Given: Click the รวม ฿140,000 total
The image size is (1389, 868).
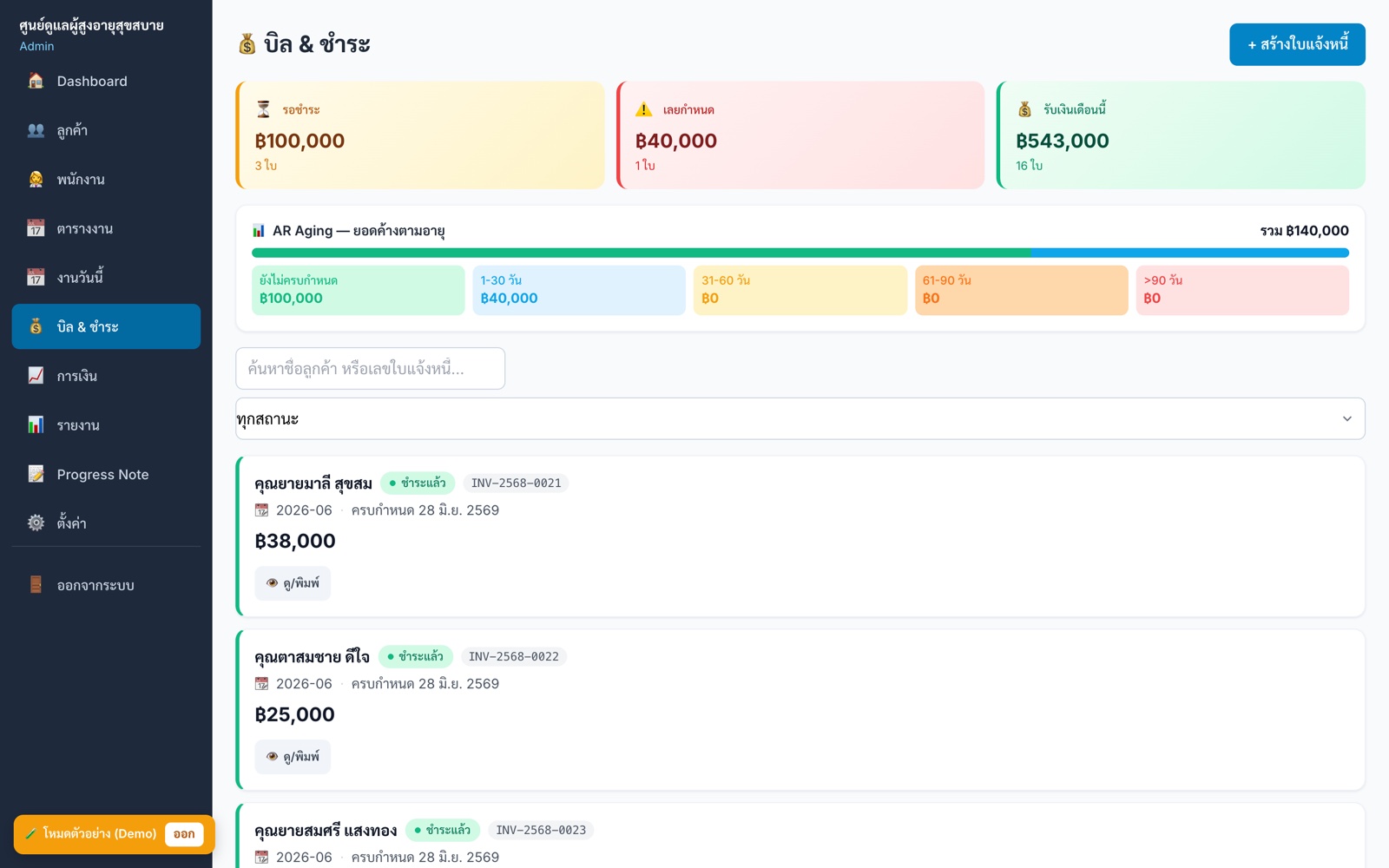Looking at the screenshot, I should pos(1305,231).
